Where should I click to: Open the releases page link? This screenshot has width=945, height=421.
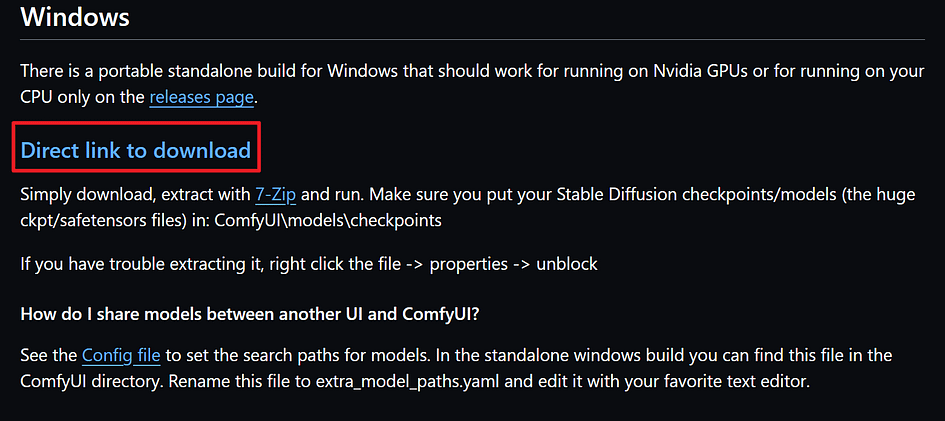[x=201, y=97]
